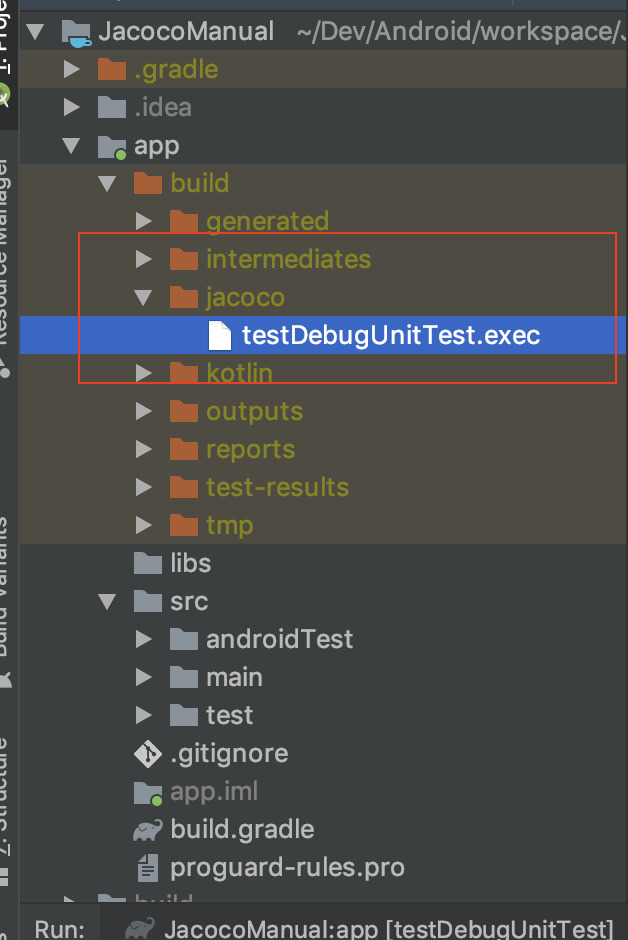Collapse the build folder arrow
628x940 pixels.
coord(107,183)
